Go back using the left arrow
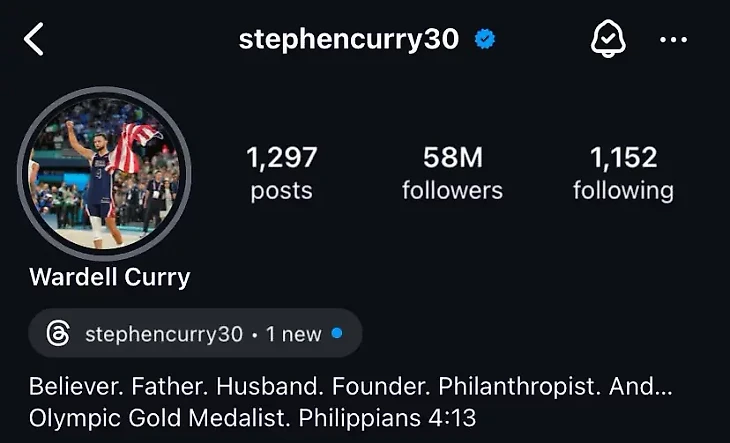Viewport: 730px width, 443px height. 34,40
